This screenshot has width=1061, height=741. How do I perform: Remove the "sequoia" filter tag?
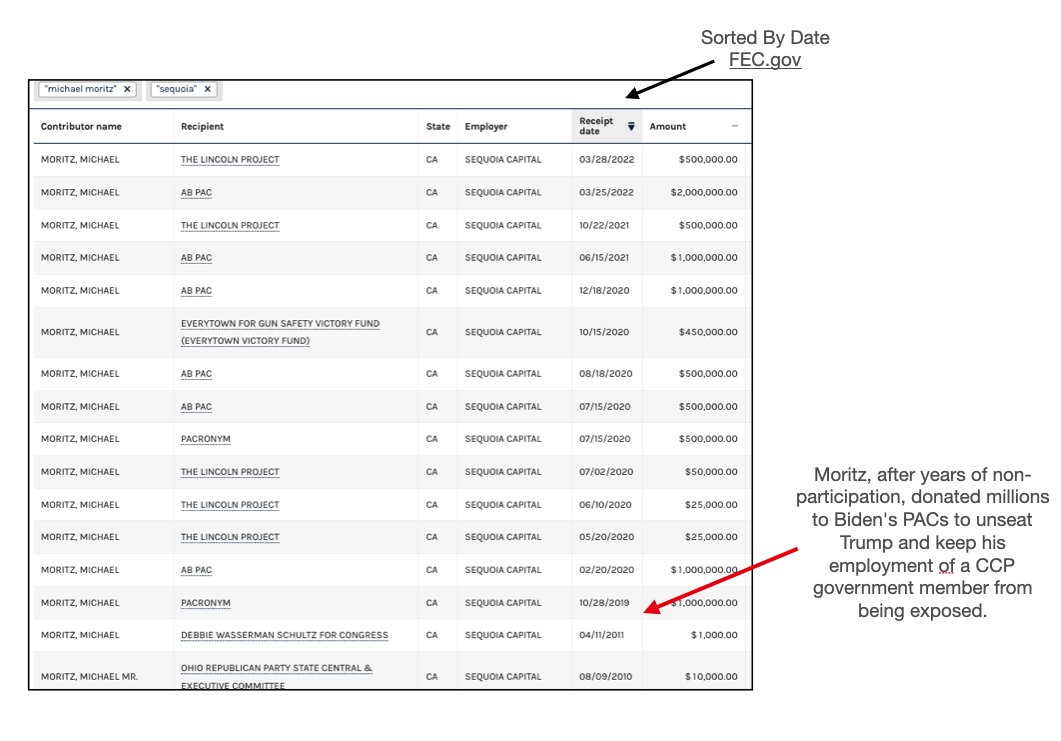pos(207,90)
